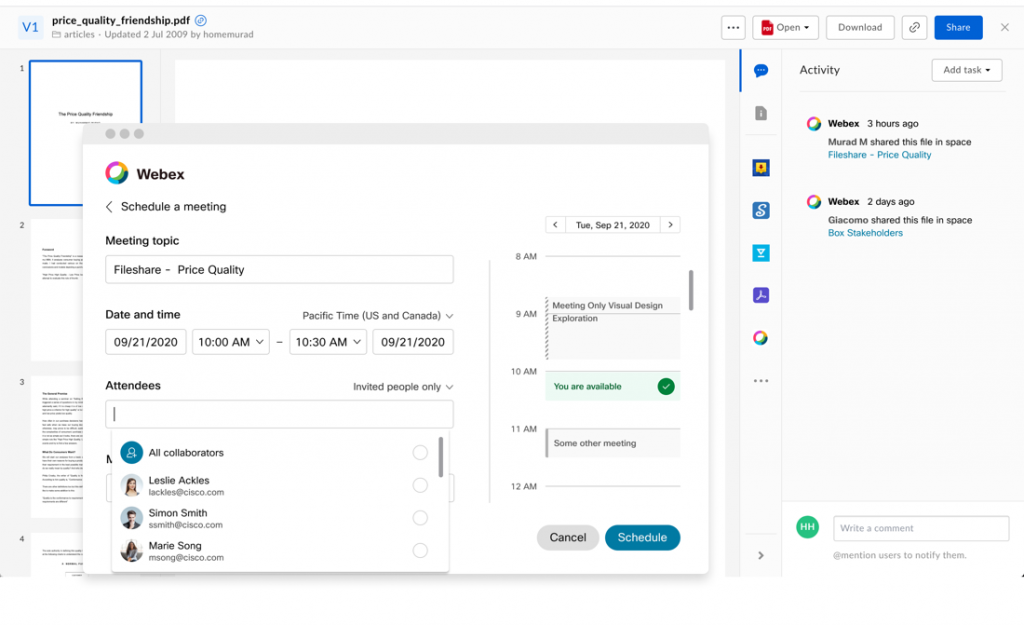The image size is (1024, 626).
Task: Open the file options ellipsis menu
Action: 733,27
